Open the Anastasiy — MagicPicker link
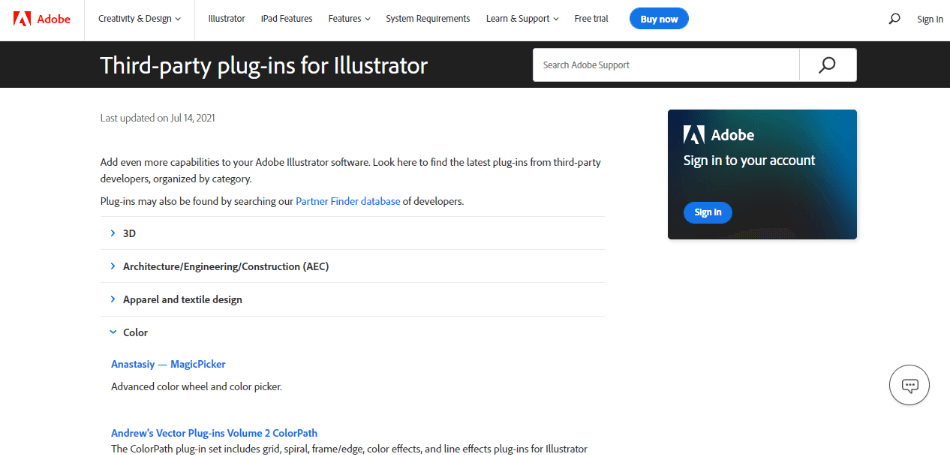 (168, 364)
